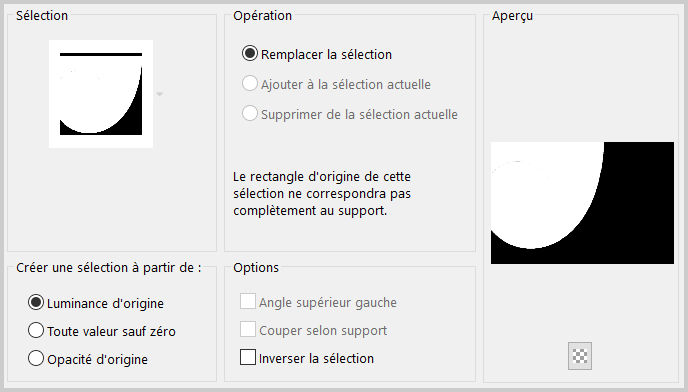
Task: Open the selection thumbnail dropdown arrow
Action: [160, 94]
